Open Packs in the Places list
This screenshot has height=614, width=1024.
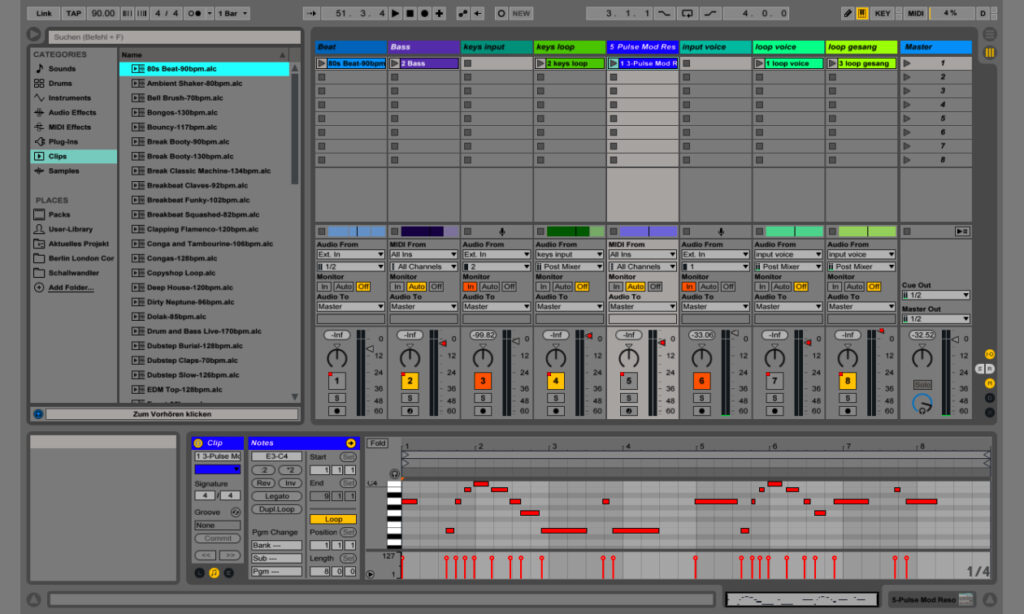coord(59,214)
